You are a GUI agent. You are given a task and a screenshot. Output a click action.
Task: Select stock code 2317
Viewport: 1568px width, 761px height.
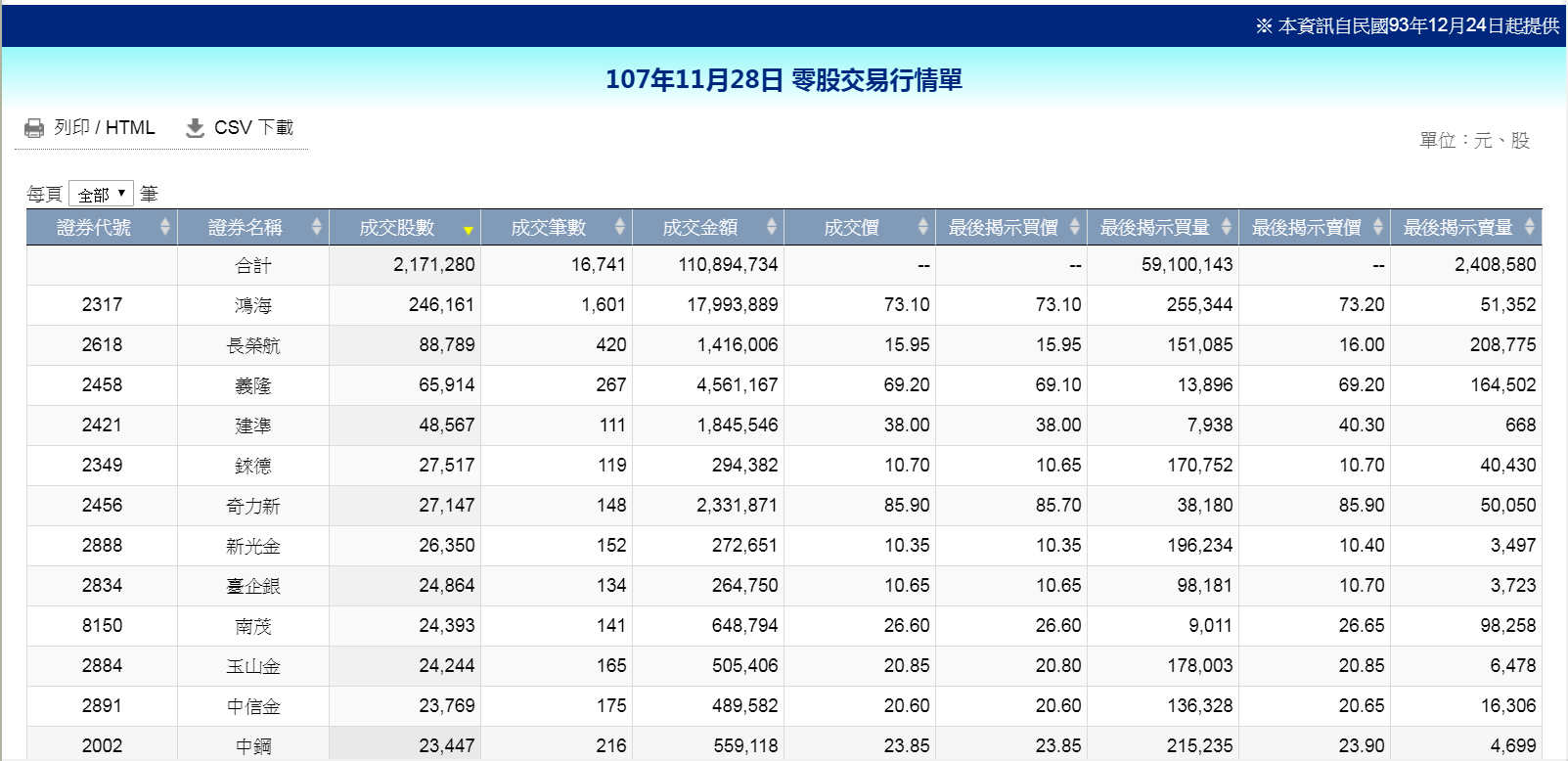pos(102,305)
